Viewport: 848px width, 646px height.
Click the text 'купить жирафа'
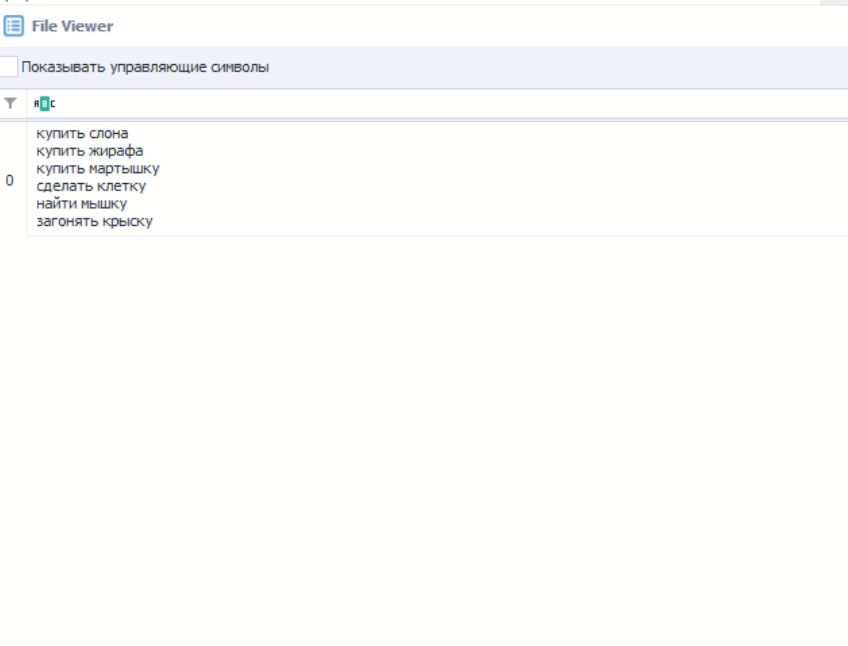coord(90,151)
